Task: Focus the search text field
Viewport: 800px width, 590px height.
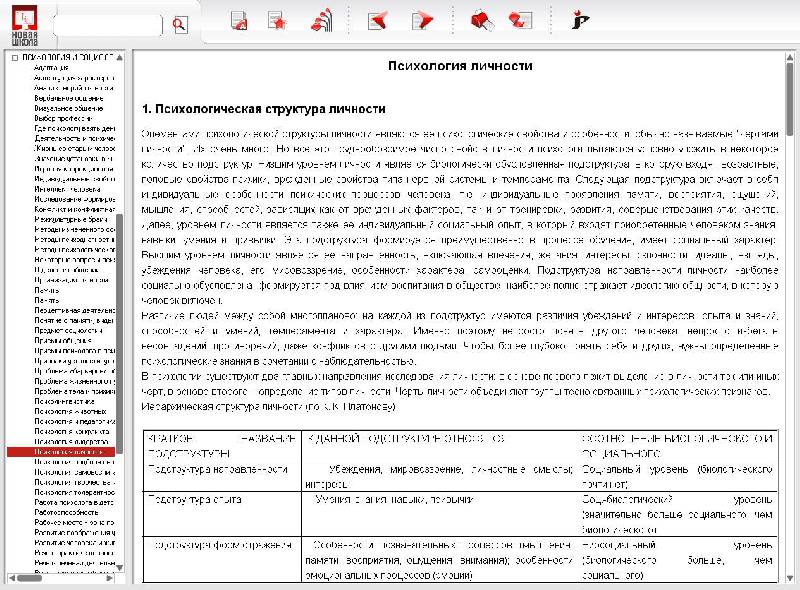Action: tap(108, 25)
